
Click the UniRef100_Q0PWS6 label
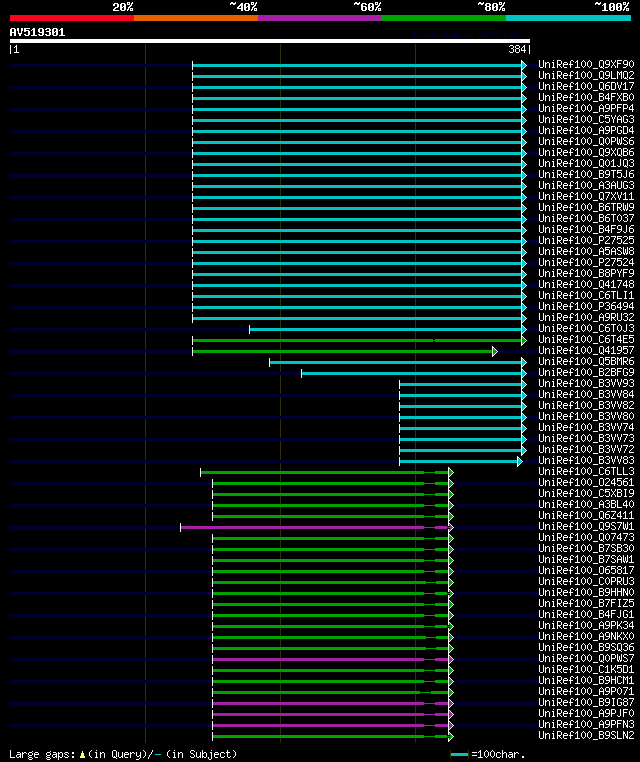coord(586,141)
